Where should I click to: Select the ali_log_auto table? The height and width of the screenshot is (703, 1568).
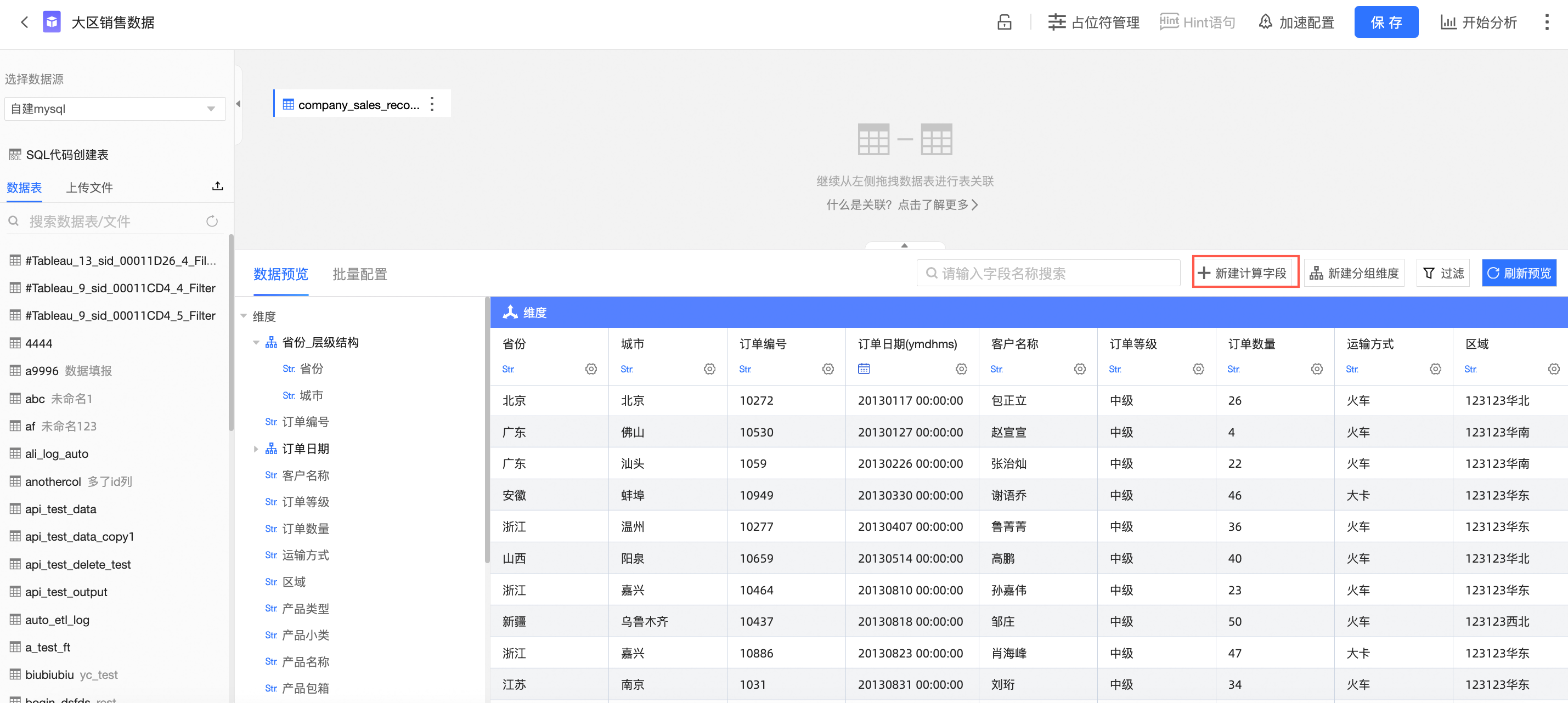[57, 453]
